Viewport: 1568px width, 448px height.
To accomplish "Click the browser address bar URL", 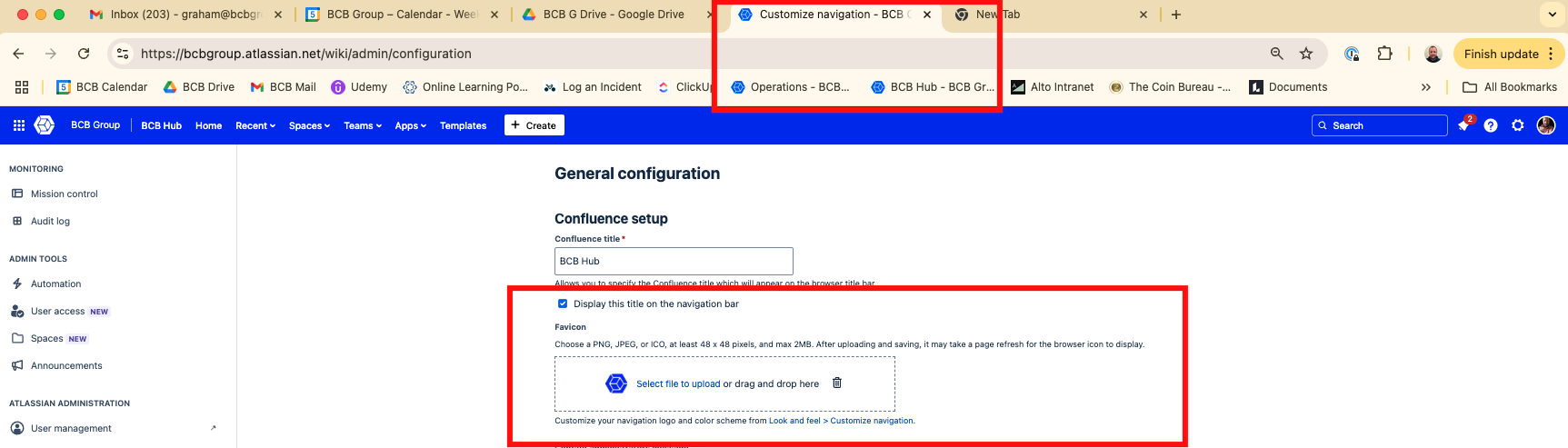I will [305, 54].
